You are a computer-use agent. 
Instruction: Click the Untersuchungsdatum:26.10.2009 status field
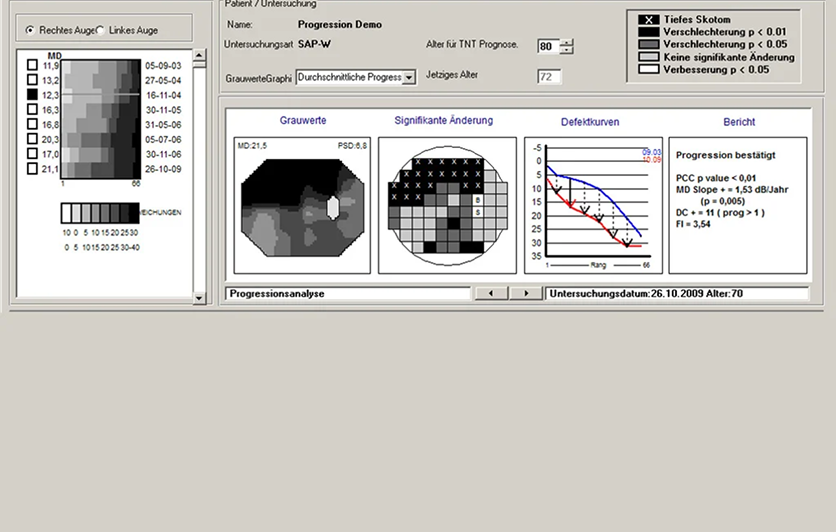(x=677, y=294)
